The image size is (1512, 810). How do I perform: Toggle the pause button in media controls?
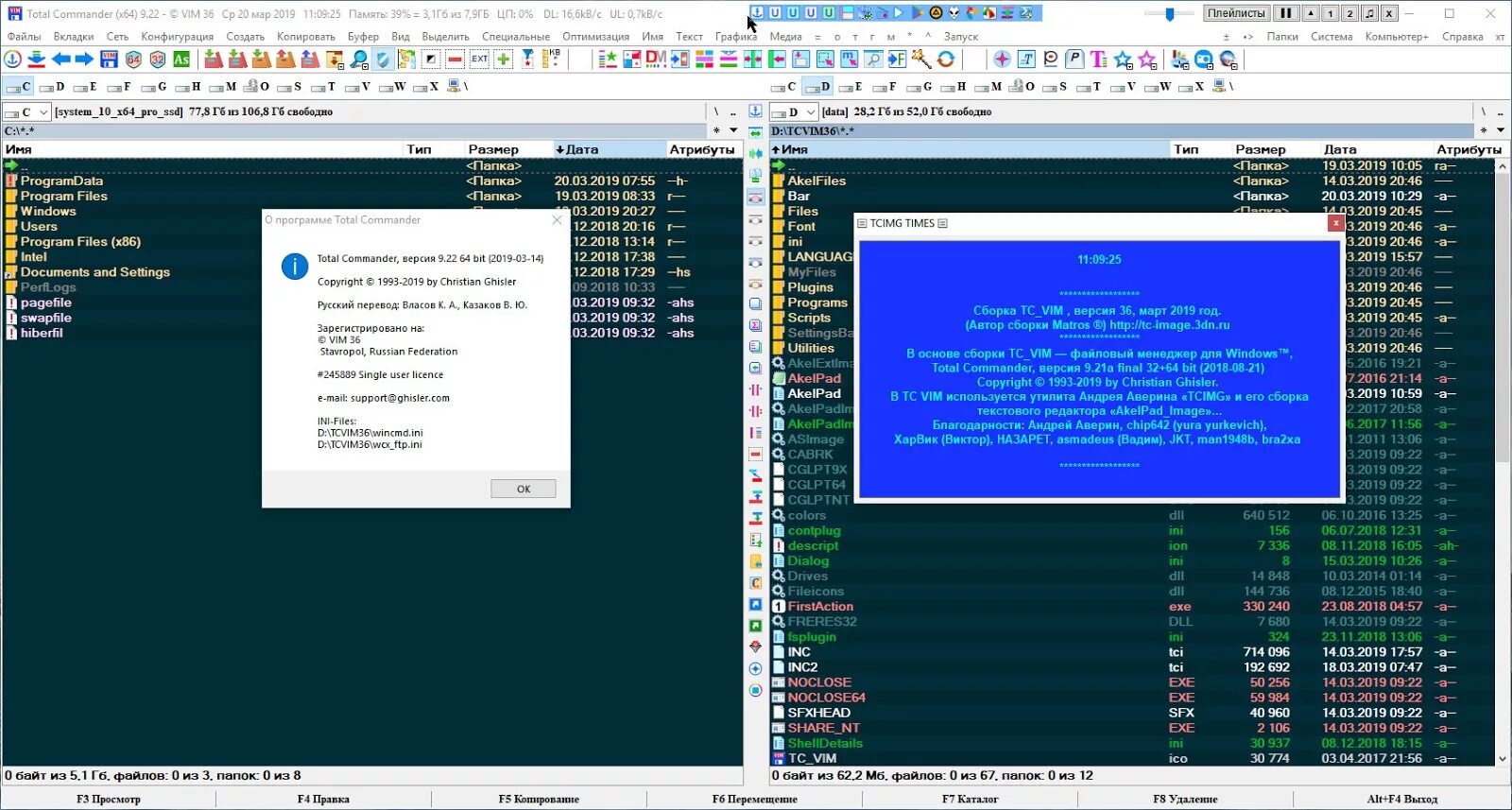coord(1286,13)
